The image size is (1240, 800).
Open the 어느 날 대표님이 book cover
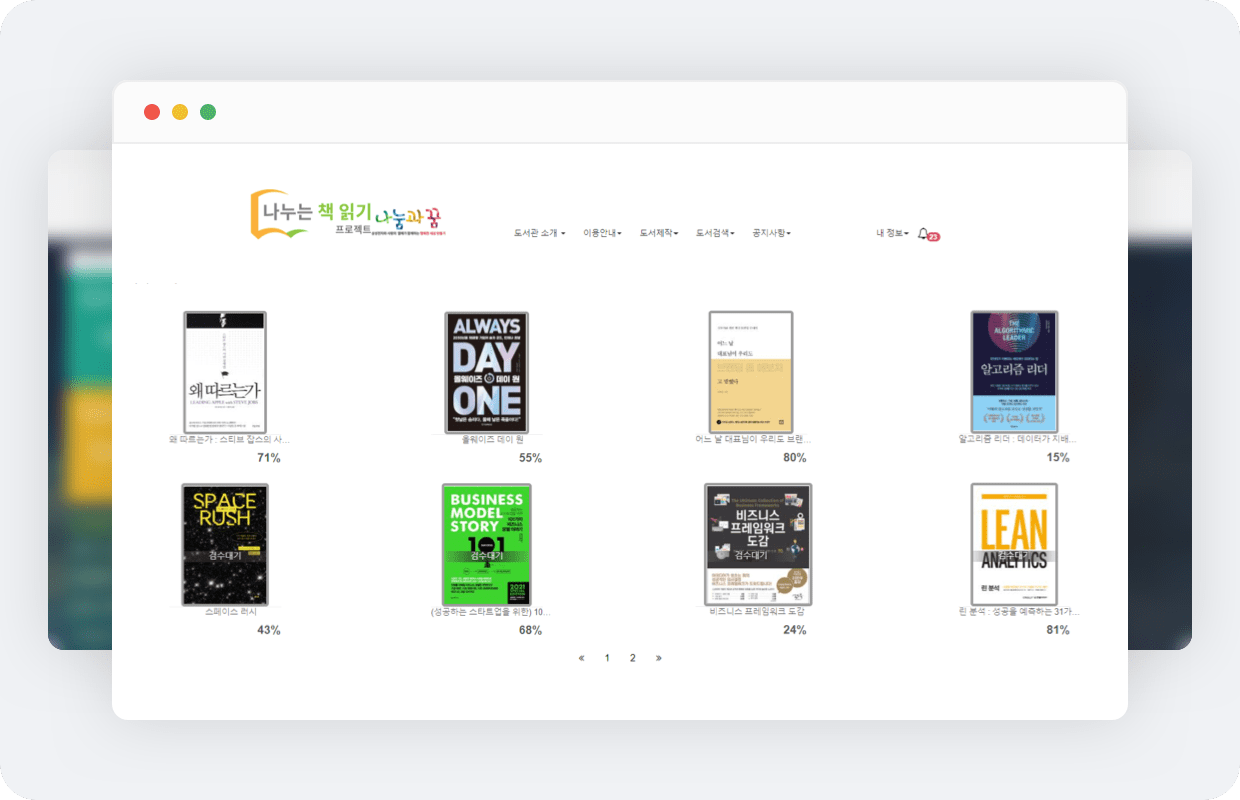[x=751, y=372]
